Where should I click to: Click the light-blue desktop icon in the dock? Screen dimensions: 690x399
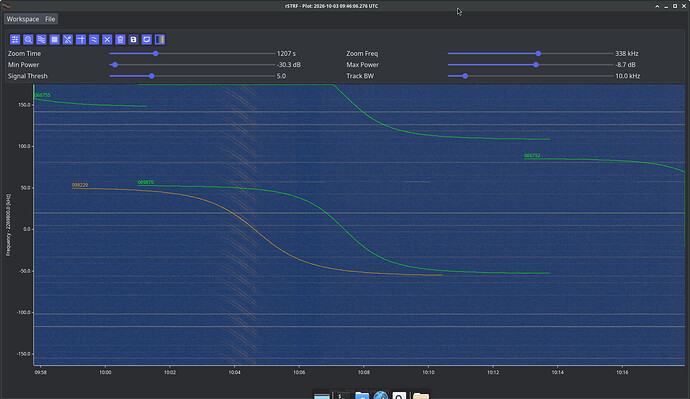[x=322, y=396]
